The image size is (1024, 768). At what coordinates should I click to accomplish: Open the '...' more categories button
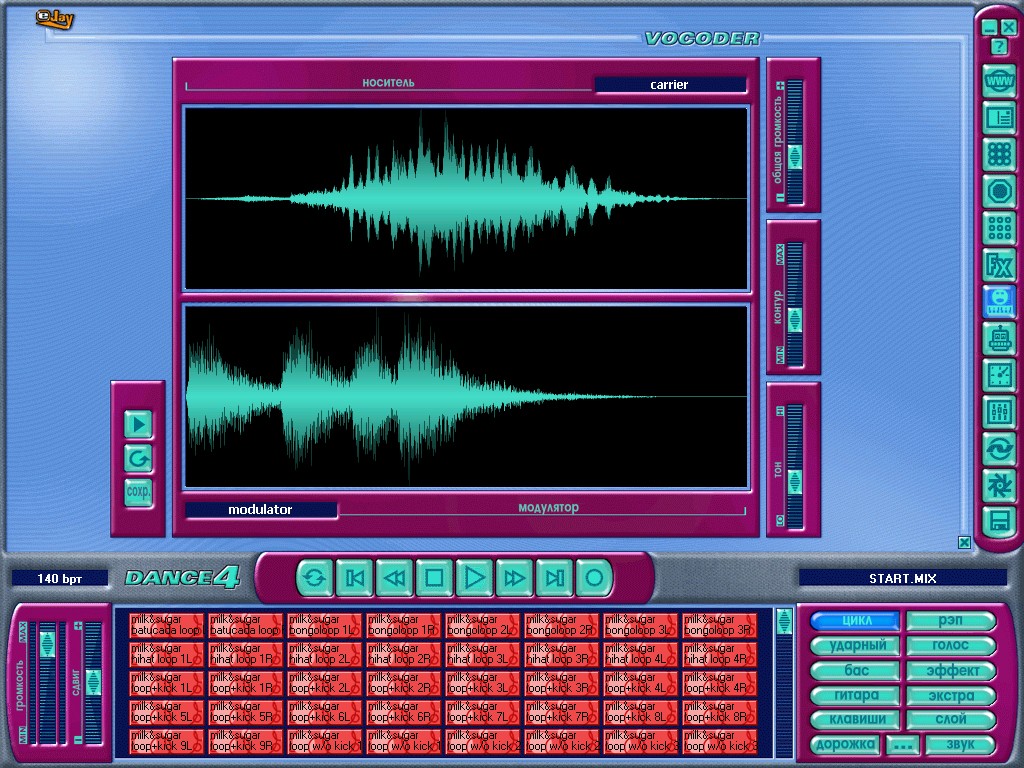[x=903, y=745]
